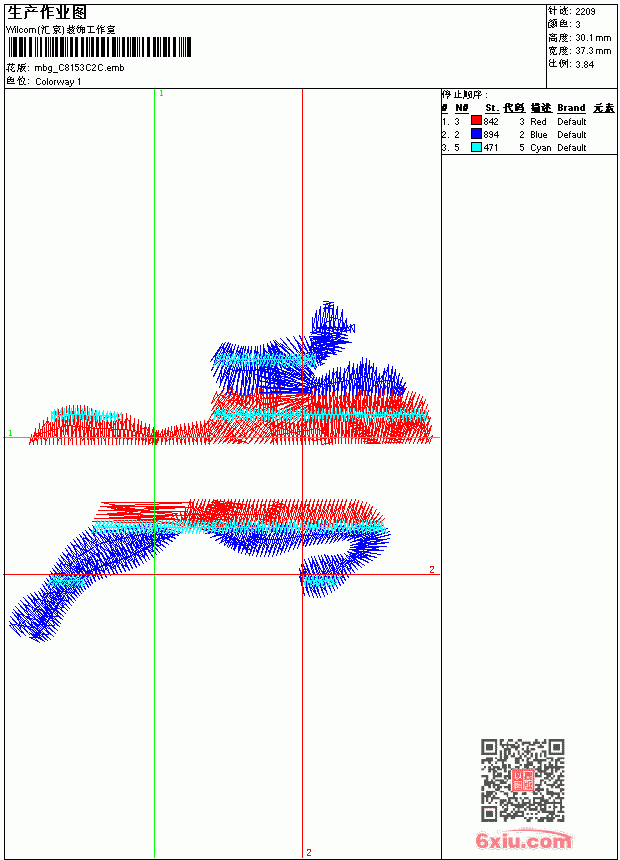
Task: Click the Brand column header
Action: click(x=571, y=108)
